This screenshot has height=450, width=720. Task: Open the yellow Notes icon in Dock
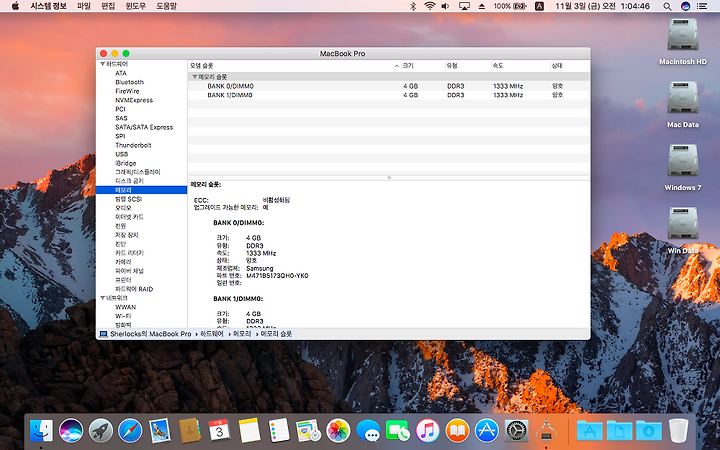coord(249,431)
